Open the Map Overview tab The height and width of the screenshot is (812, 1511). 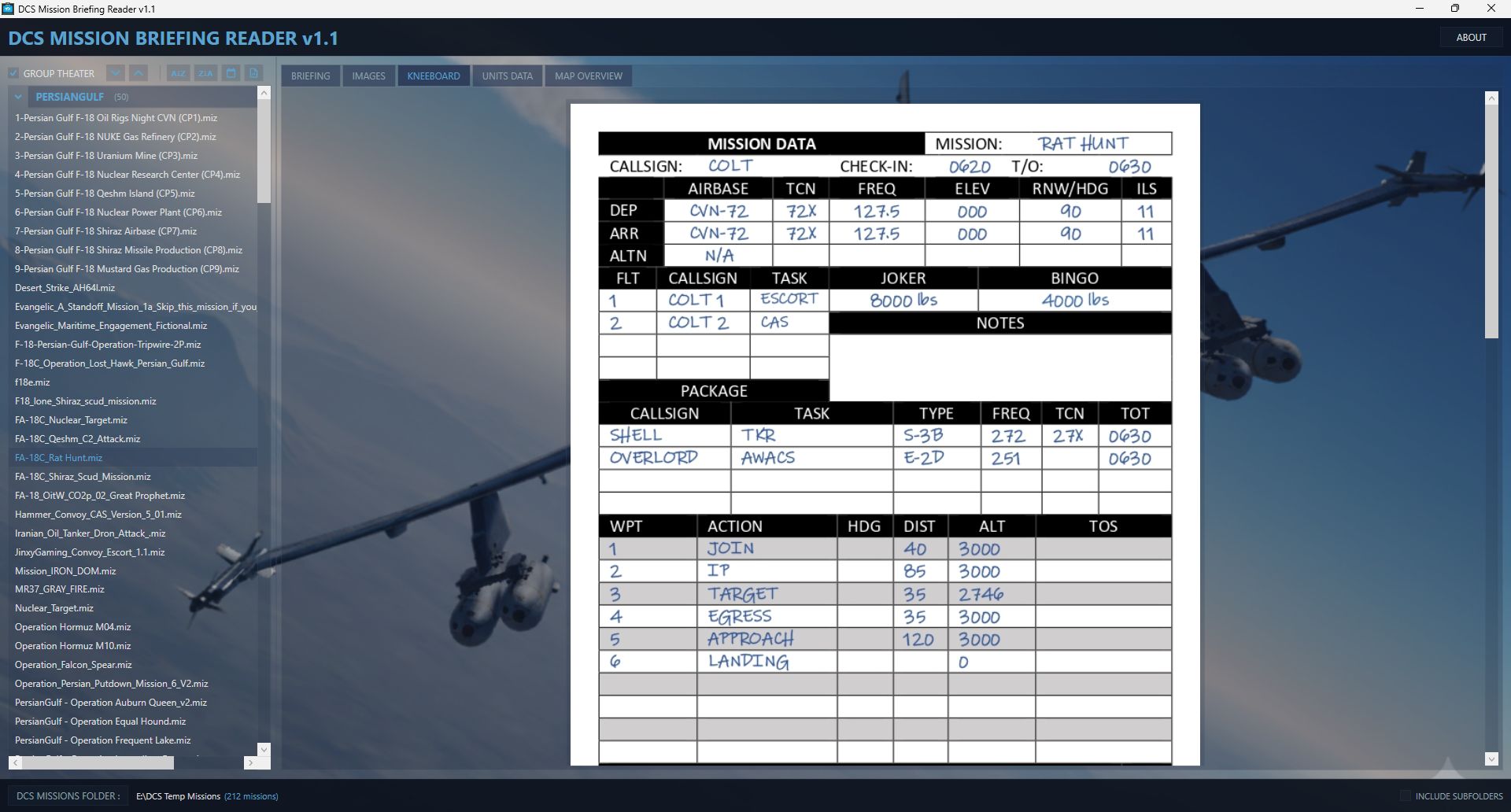pos(588,76)
